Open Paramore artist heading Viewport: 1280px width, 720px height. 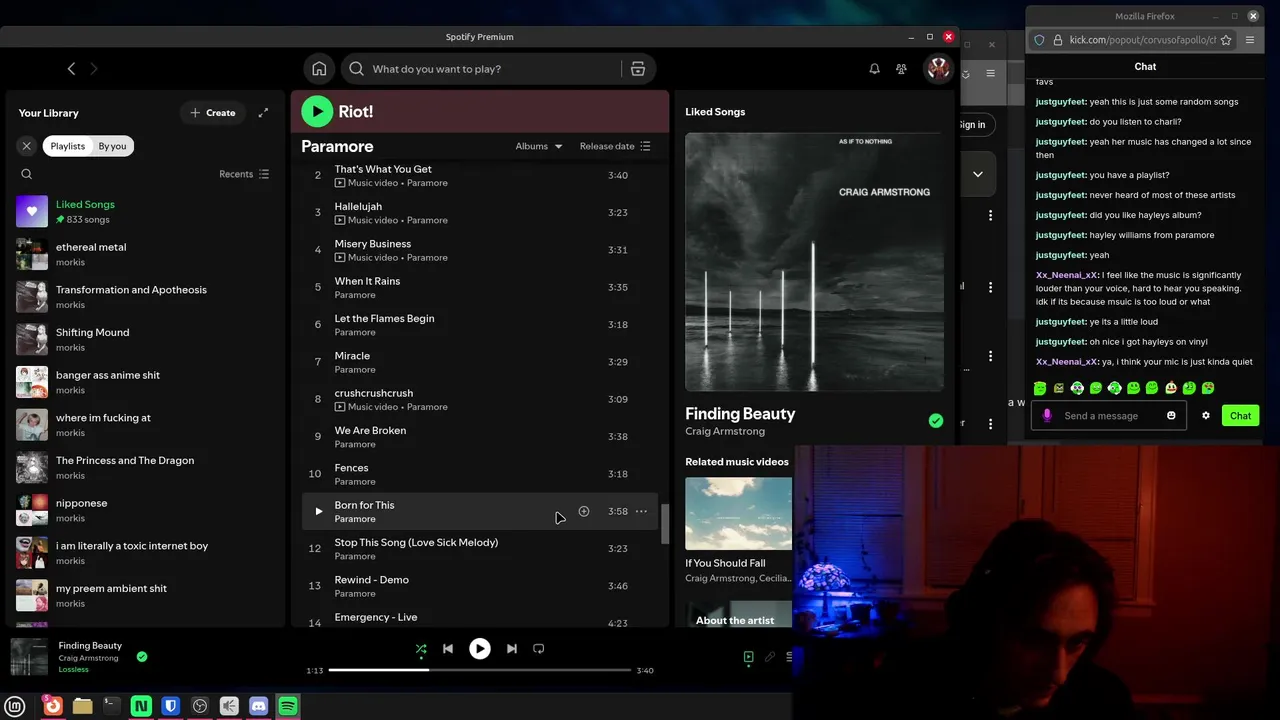[337, 147]
